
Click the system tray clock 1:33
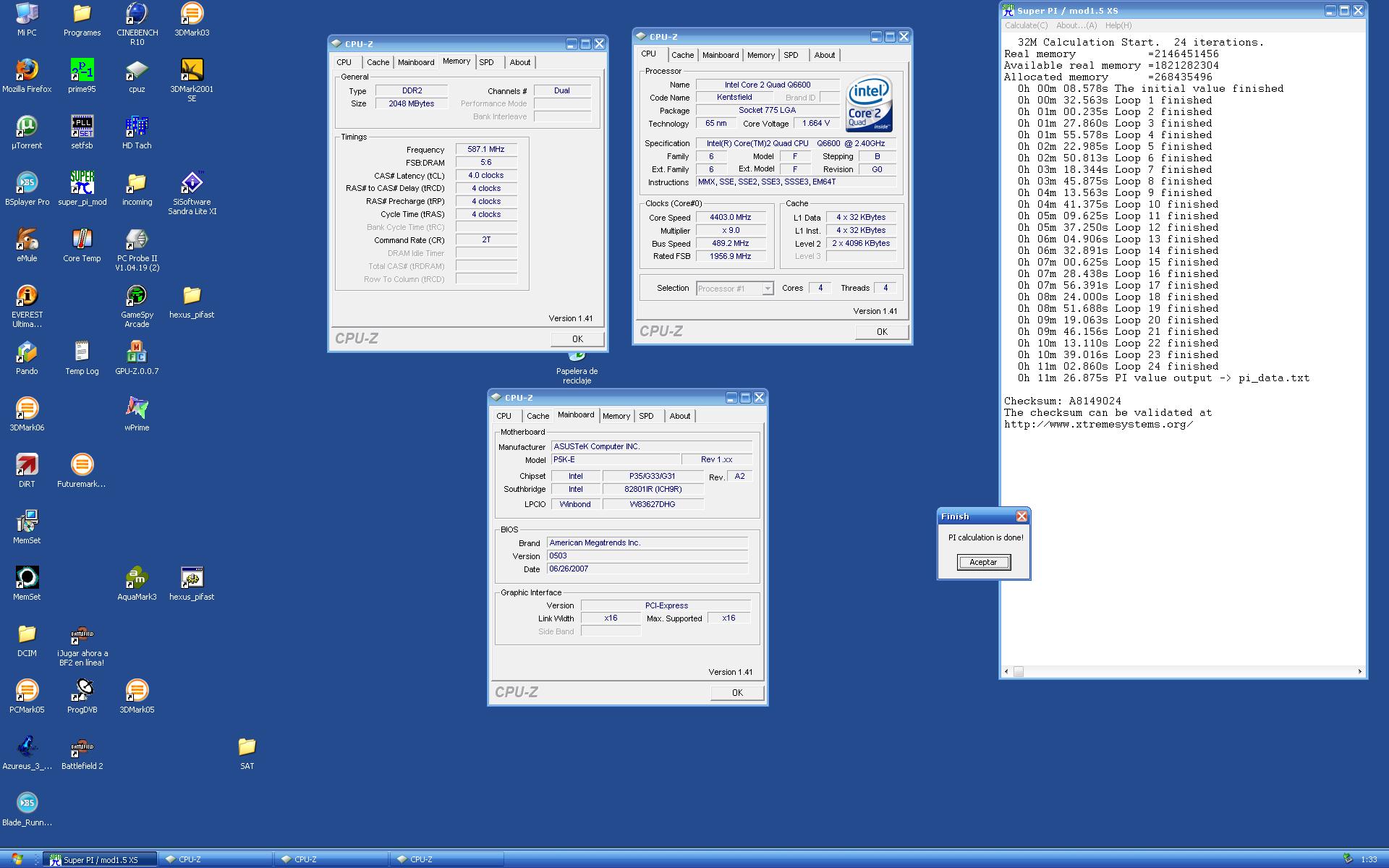click(1369, 859)
